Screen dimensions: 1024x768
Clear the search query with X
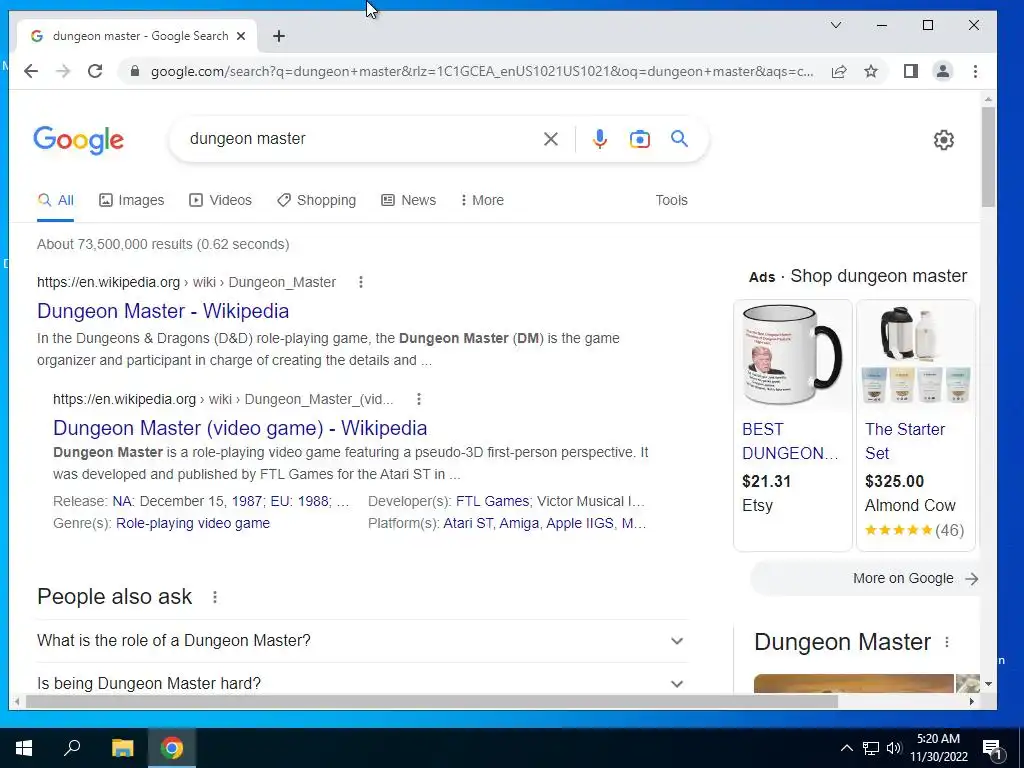point(551,138)
